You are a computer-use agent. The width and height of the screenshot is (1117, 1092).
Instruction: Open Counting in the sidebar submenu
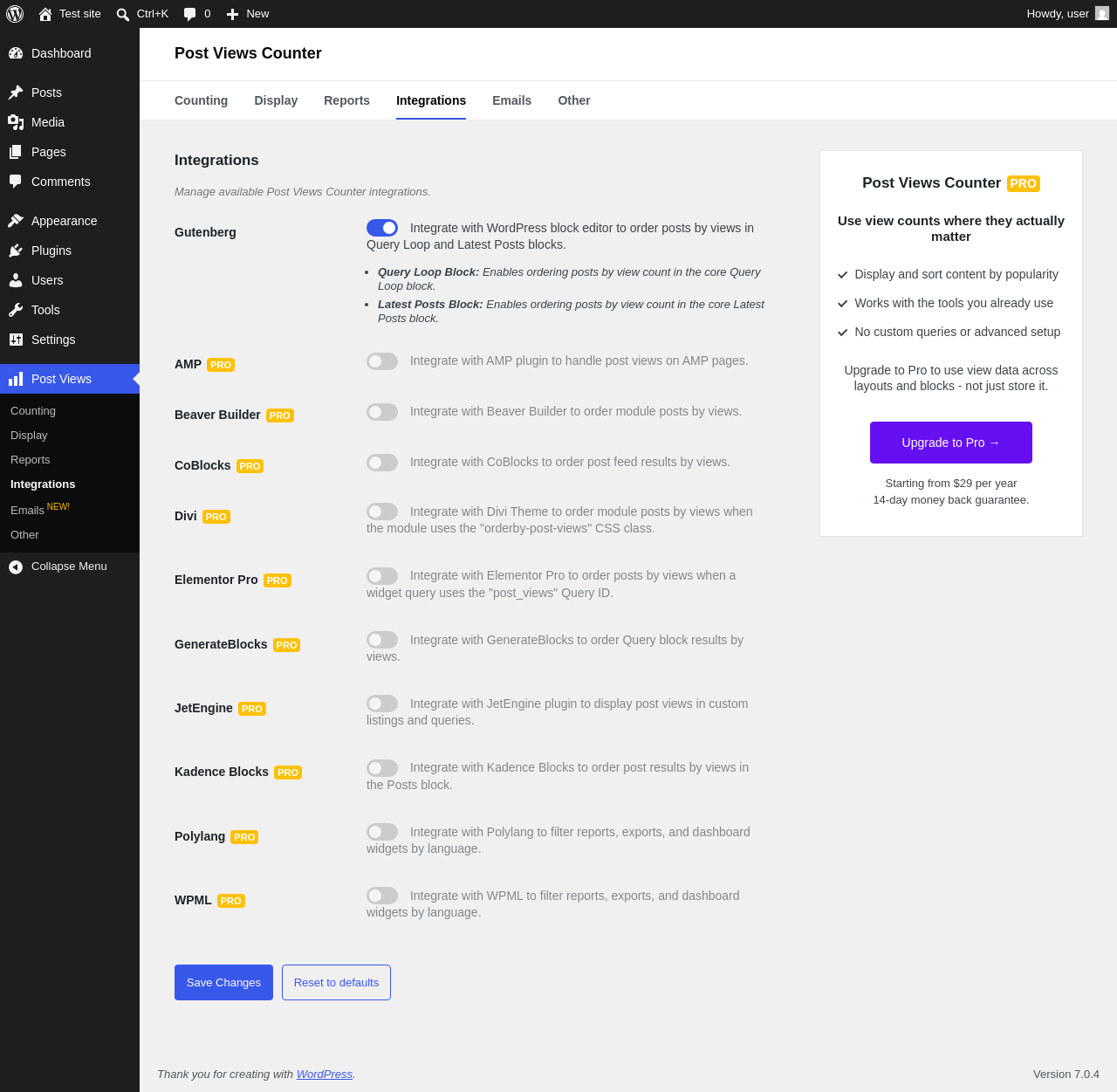(70, 411)
